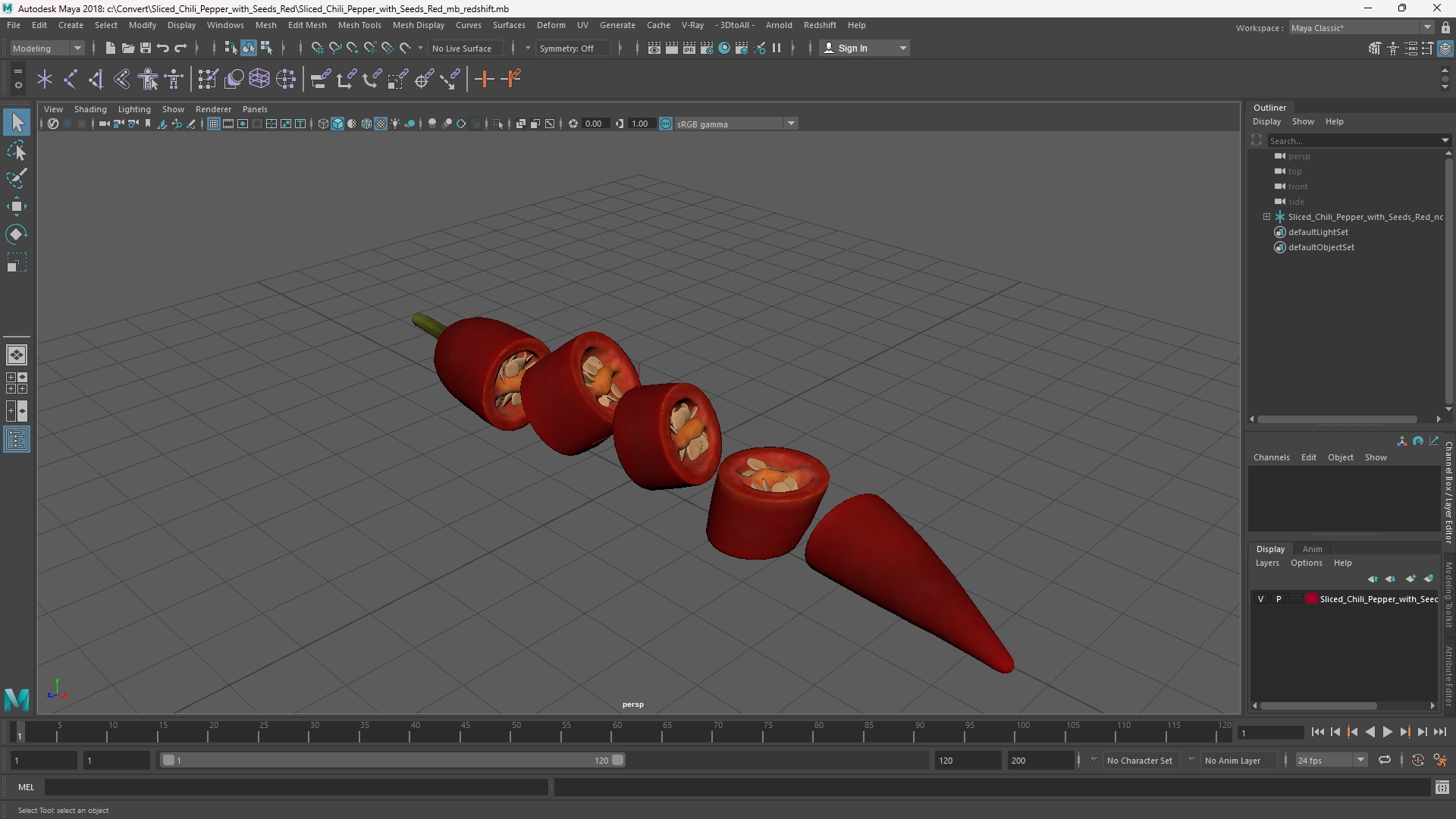Click the Outliner search field
This screenshot has width=1456, height=819.
(1354, 140)
